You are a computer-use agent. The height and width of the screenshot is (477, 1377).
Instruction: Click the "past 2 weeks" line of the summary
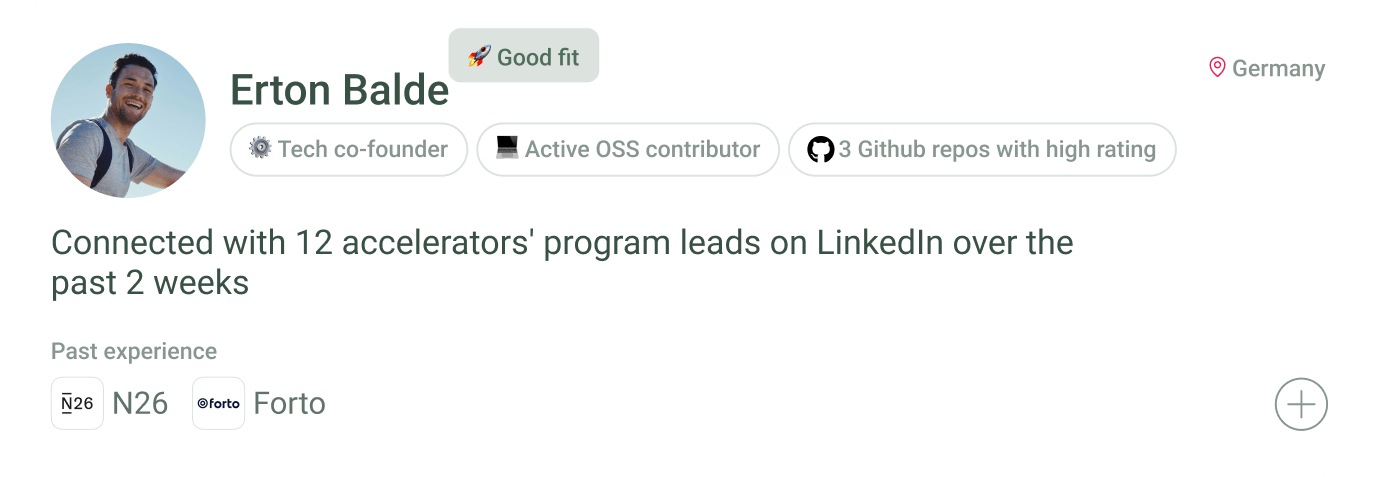150,283
